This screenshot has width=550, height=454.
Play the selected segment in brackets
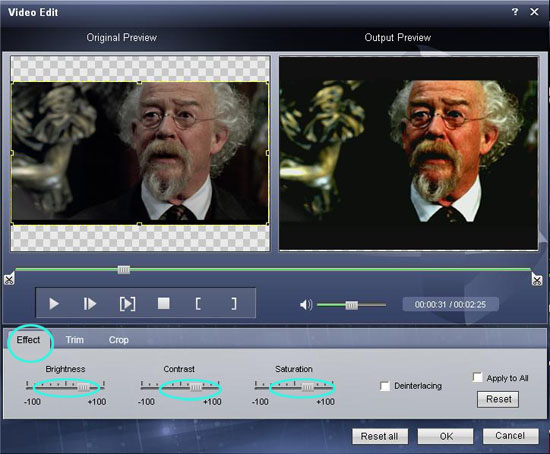(127, 304)
